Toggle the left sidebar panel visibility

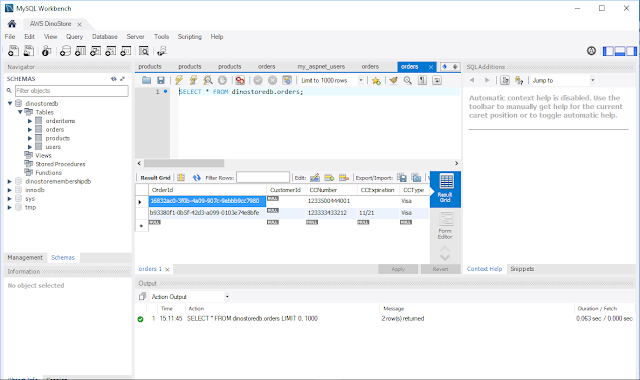point(608,51)
